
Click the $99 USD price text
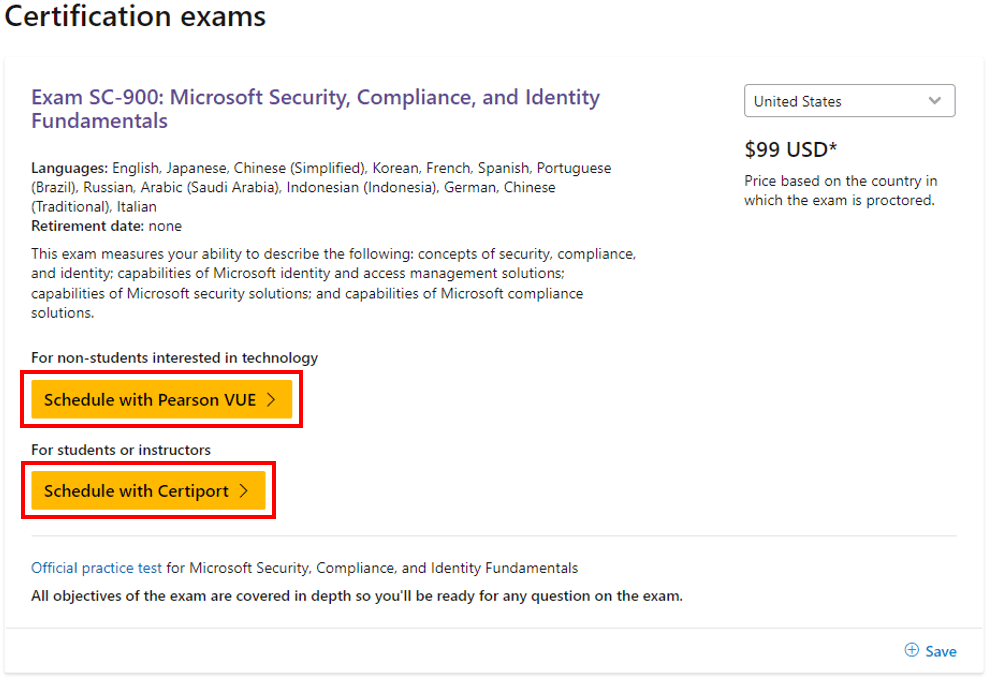[790, 150]
